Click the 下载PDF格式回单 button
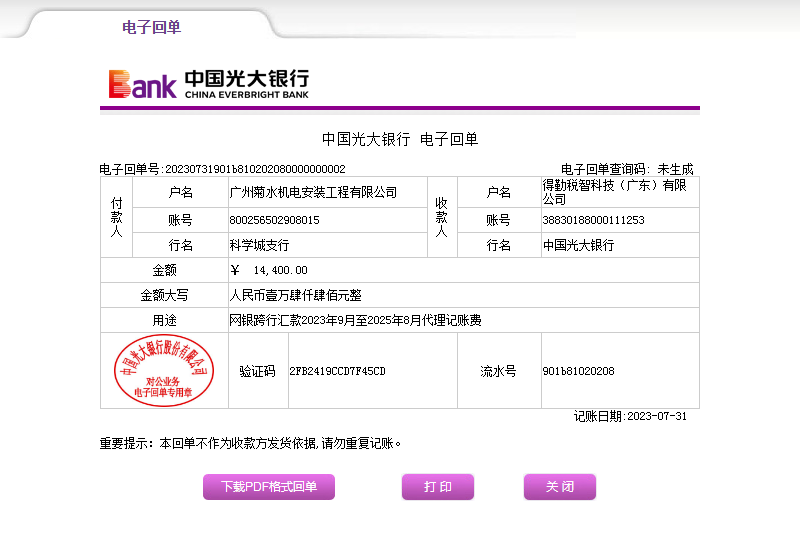800x534 pixels. click(x=269, y=487)
